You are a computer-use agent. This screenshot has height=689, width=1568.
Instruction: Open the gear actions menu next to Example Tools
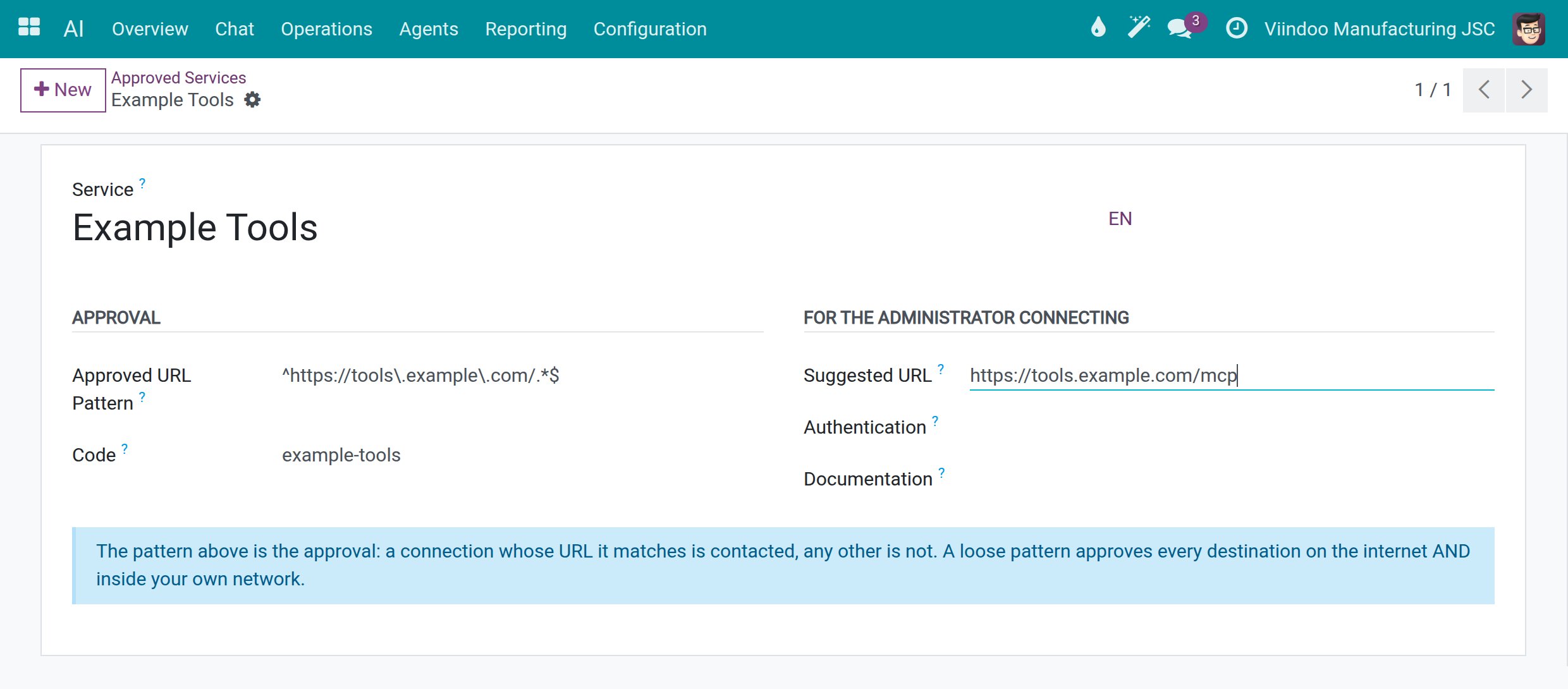point(252,100)
